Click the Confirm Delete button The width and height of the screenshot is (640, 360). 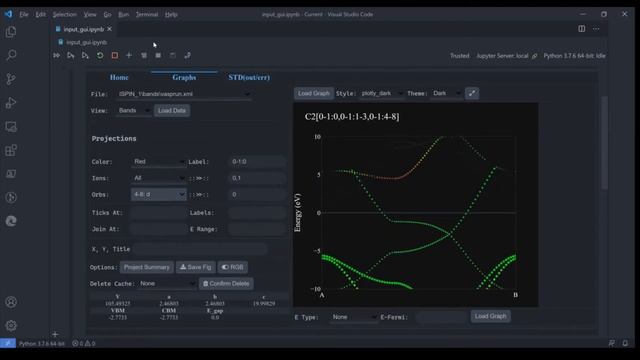[x=226, y=283]
